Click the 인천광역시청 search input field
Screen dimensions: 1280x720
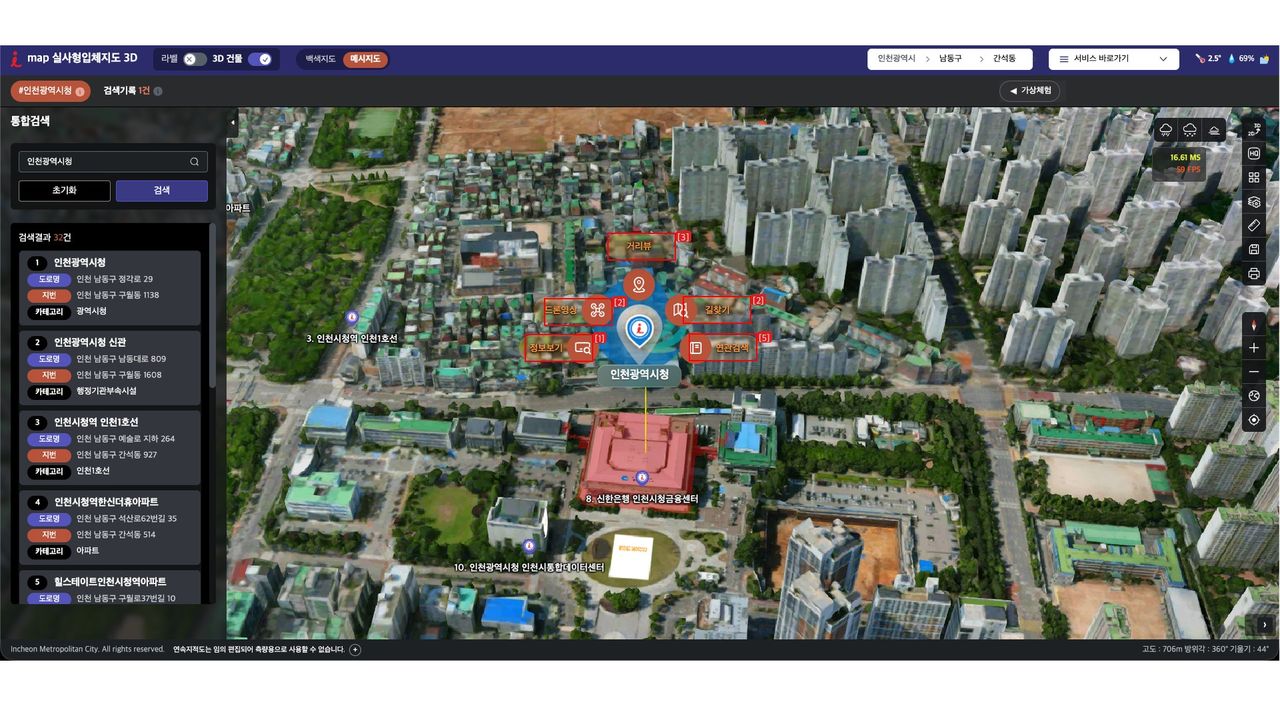(x=105, y=161)
